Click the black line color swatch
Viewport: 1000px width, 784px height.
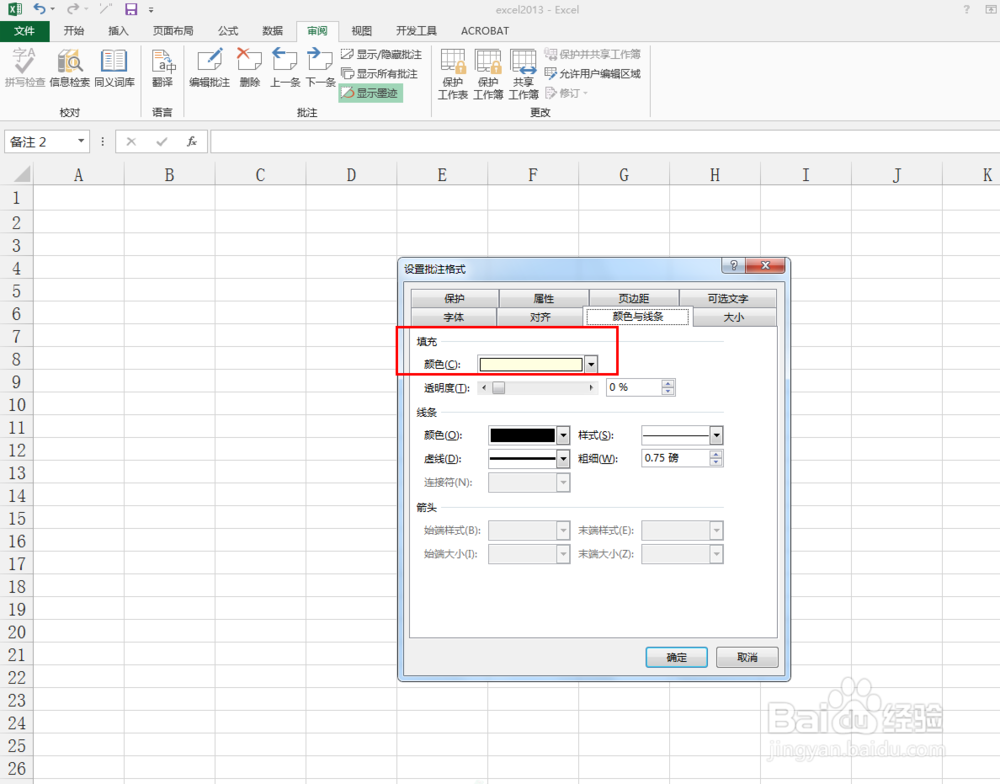click(x=522, y=435)
